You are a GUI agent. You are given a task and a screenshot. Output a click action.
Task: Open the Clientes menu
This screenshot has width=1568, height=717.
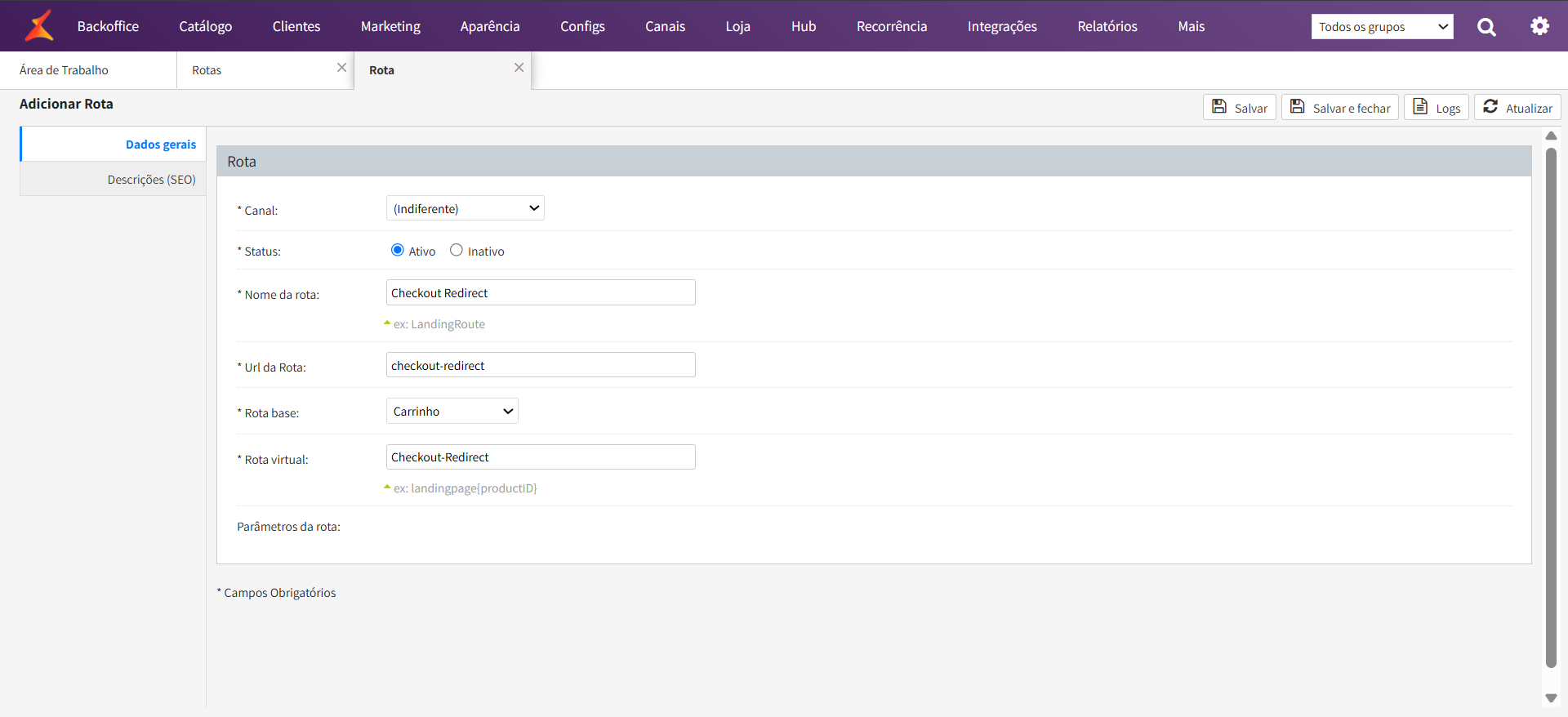(296, 26)
